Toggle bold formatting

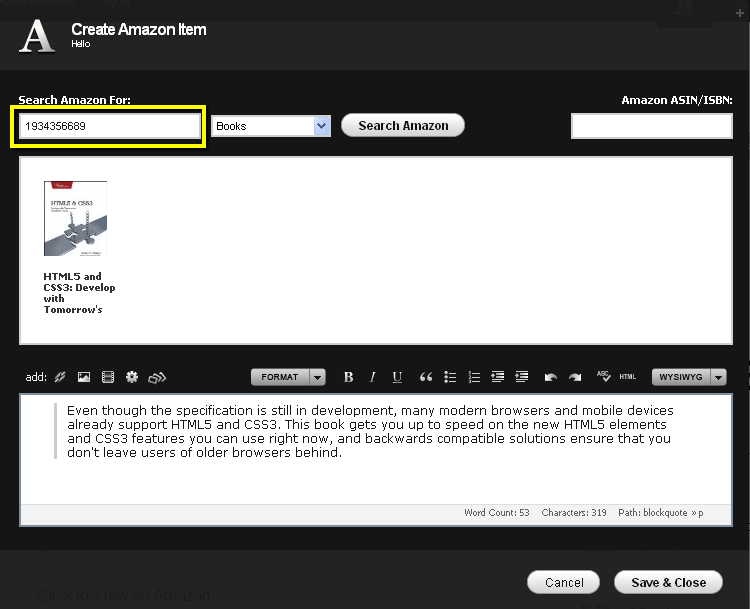tap(348, 377)
